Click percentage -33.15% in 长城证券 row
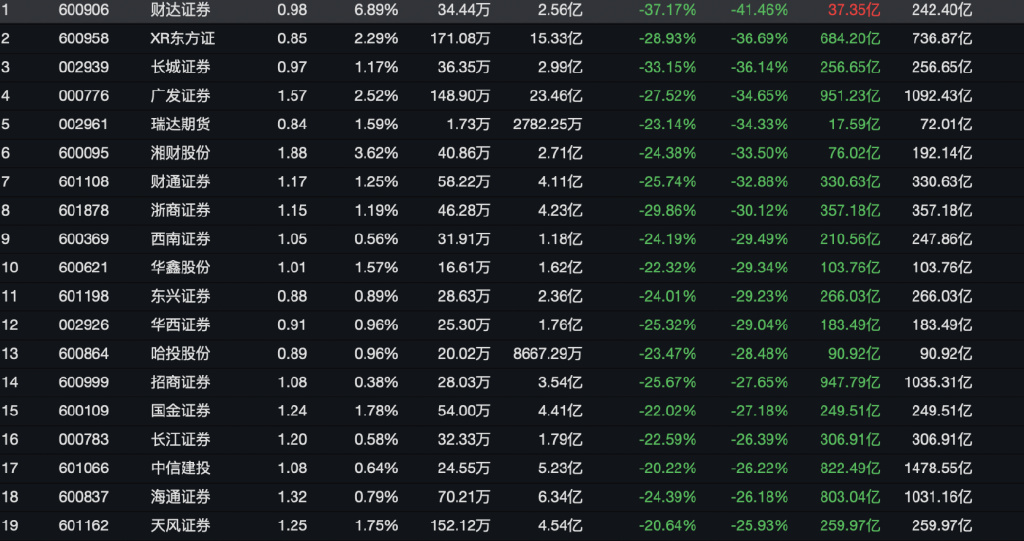Viewport: 1024px width, 541px height. [667, 67]
